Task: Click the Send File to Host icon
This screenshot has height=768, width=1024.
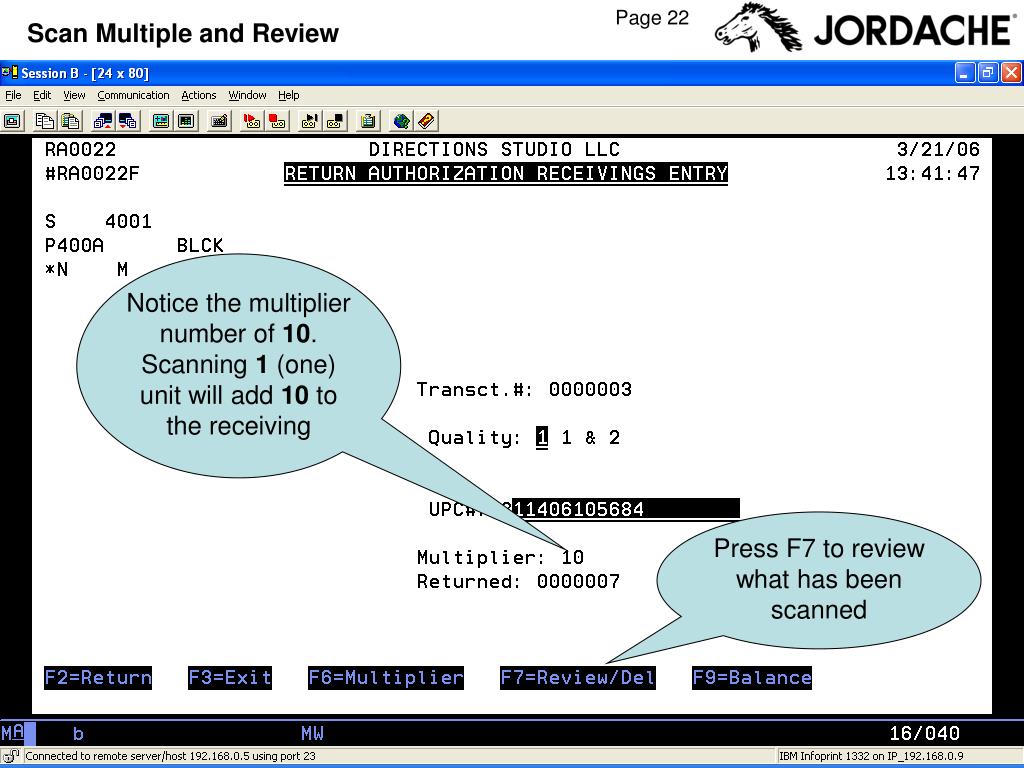Action: pyautogui.click(x=103, y=121)
